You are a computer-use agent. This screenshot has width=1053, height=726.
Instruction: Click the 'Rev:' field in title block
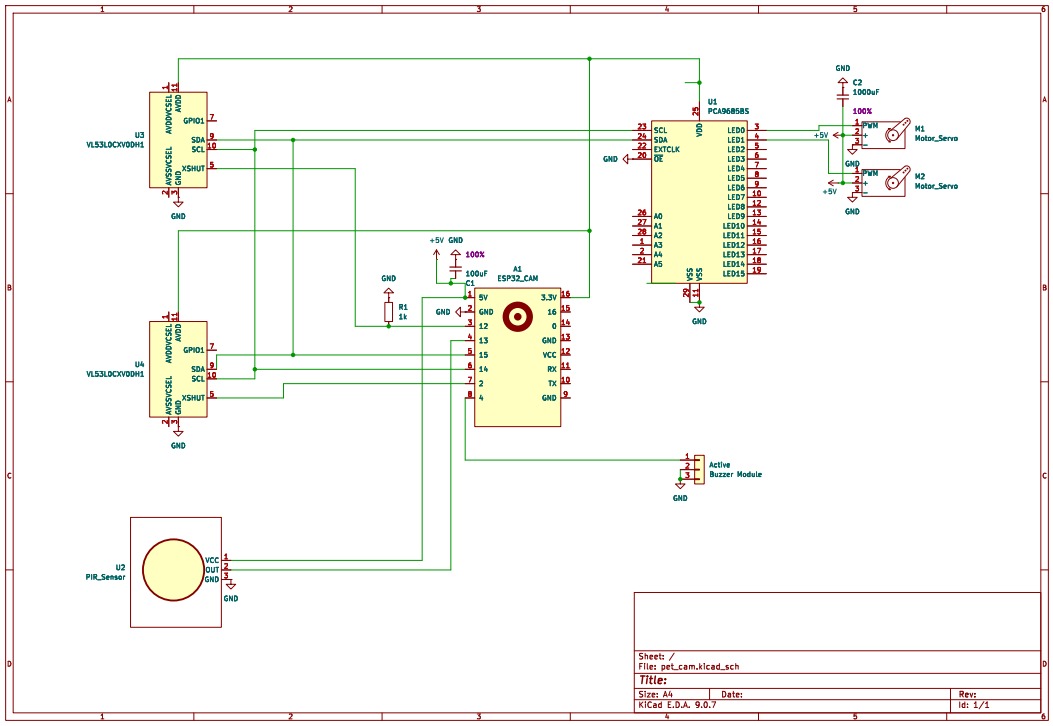coord(967,694)
